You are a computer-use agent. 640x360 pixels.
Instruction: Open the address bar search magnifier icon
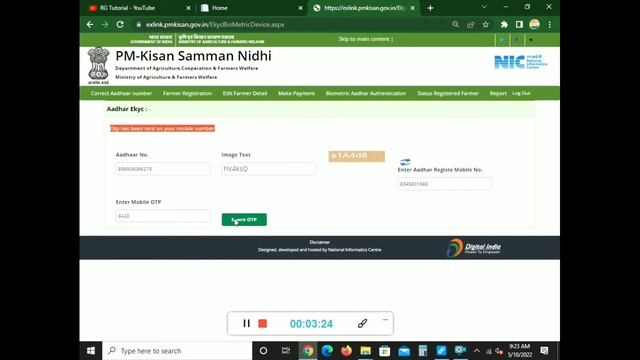pos(456,24)
